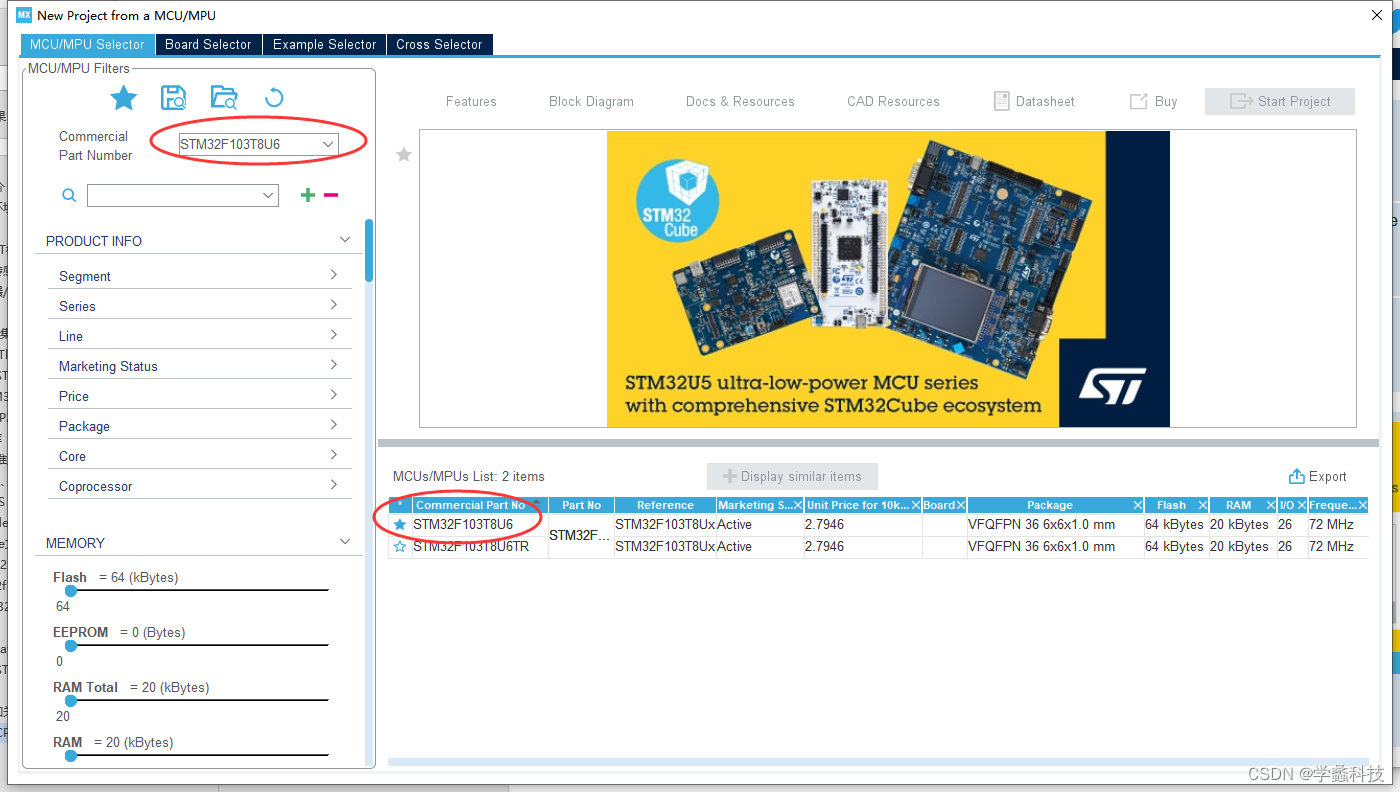This screenshot has height=792, width=1400.
Task: Collapse the MEMORY section
Action: [x=345, y=542]
